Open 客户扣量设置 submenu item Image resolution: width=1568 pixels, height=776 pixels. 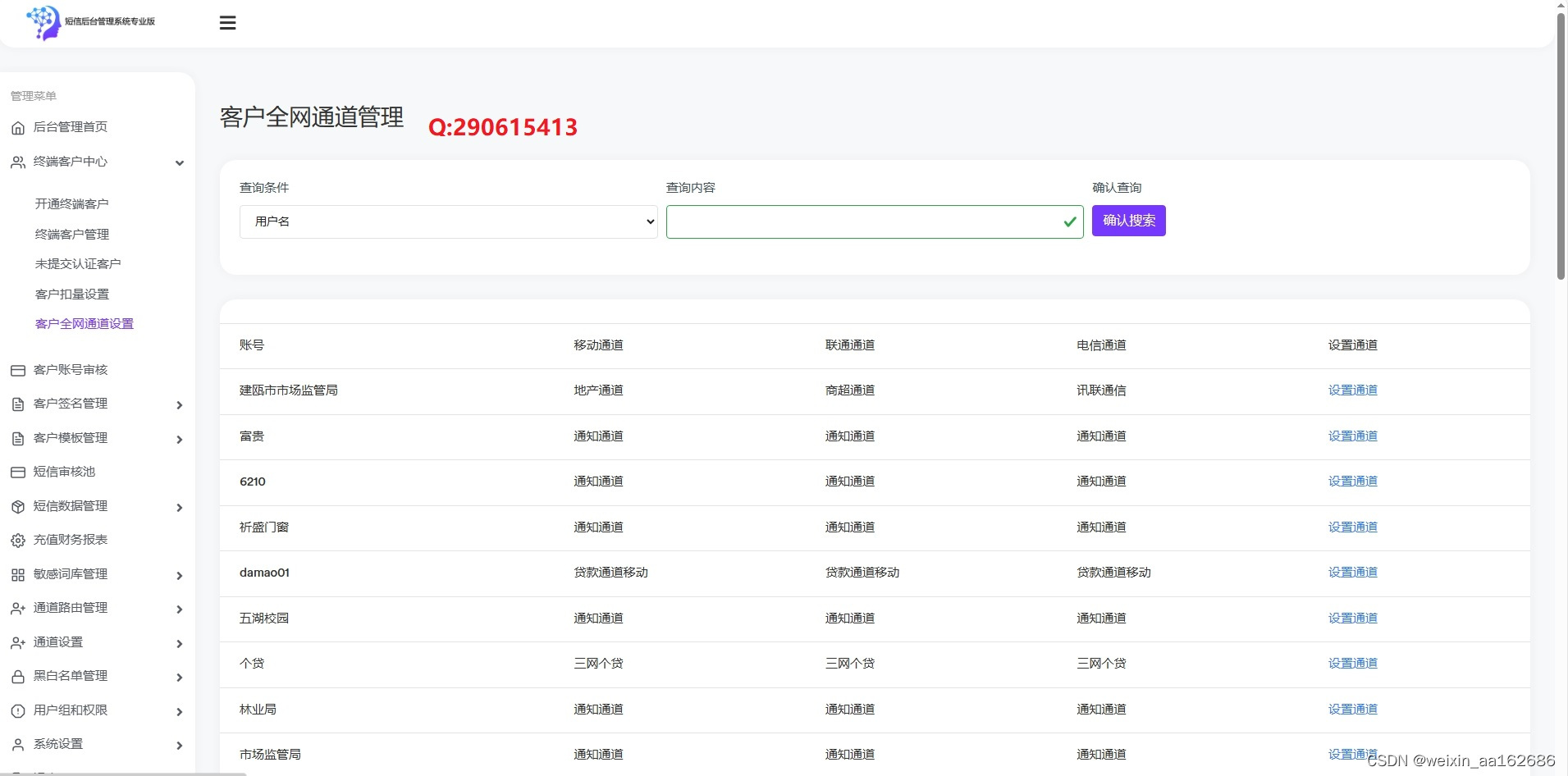coord(72,294)
